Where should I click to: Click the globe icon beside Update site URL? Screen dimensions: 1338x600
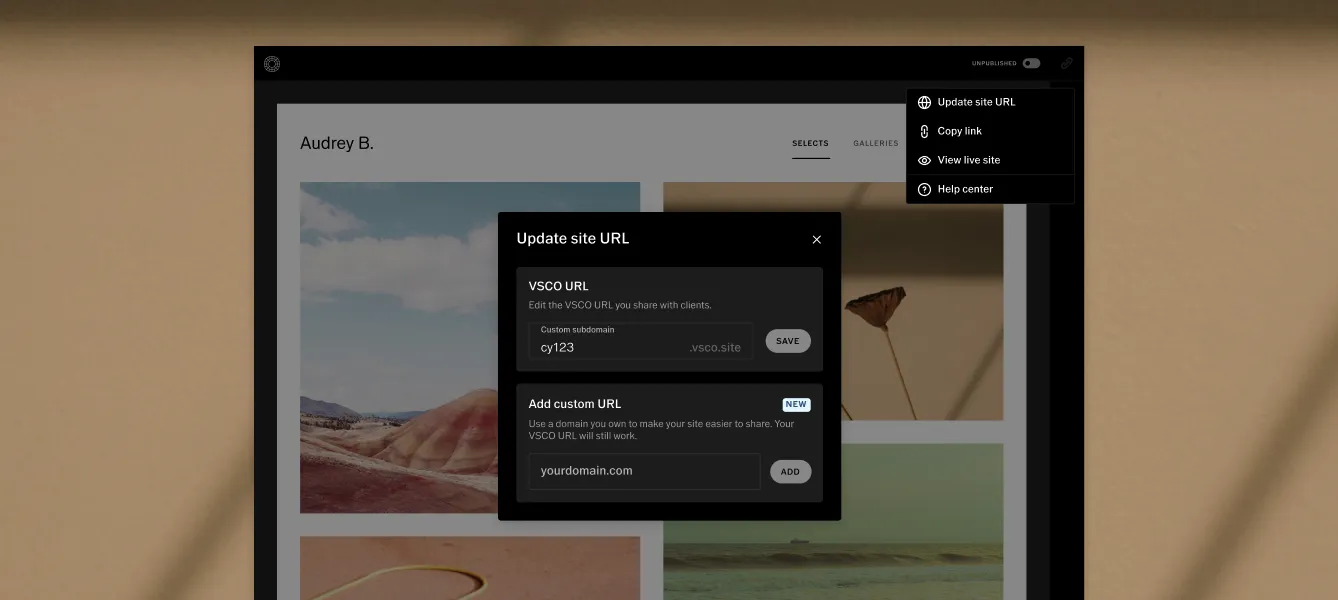tap(924, 102)
